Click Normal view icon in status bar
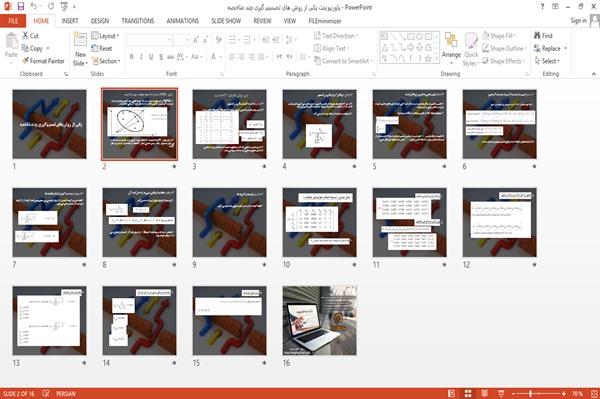 click(452, 393)
